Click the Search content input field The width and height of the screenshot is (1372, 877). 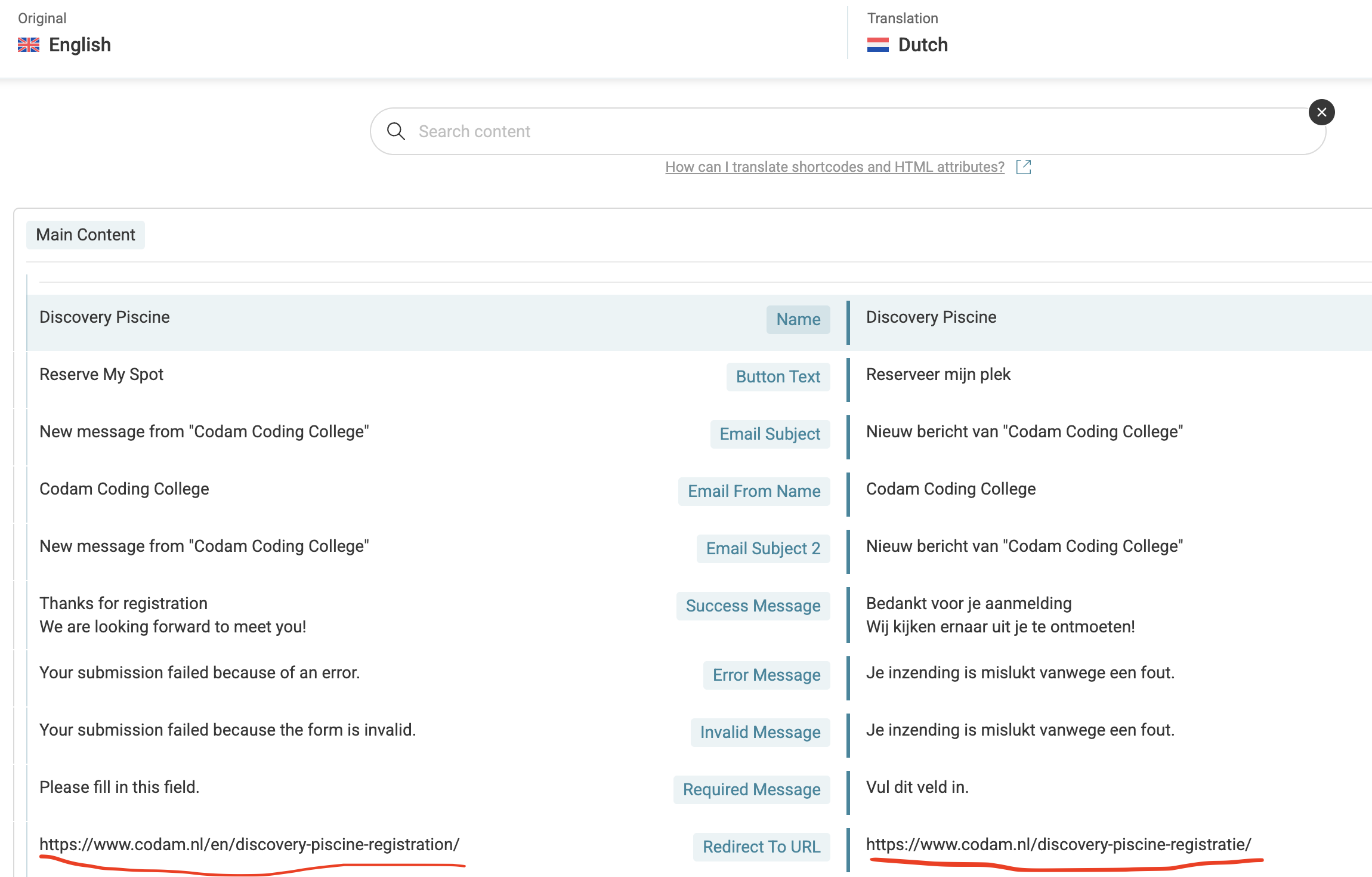tap(835, 131)
